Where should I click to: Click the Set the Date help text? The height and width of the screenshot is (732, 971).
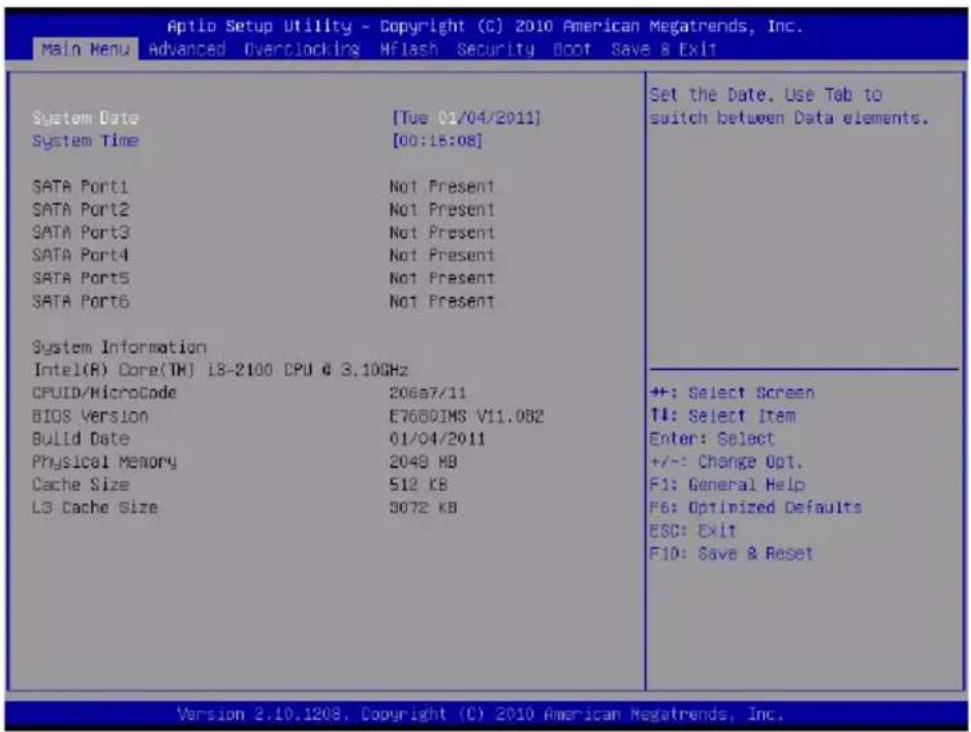click(789, 107)
